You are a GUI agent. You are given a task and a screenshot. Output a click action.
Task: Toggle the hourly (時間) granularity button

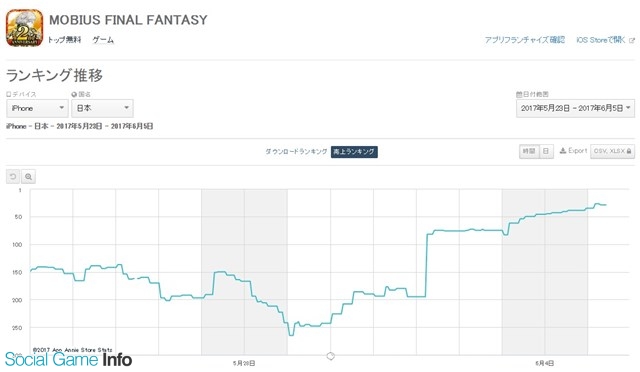pyautogui.click(x=529, y=151)
